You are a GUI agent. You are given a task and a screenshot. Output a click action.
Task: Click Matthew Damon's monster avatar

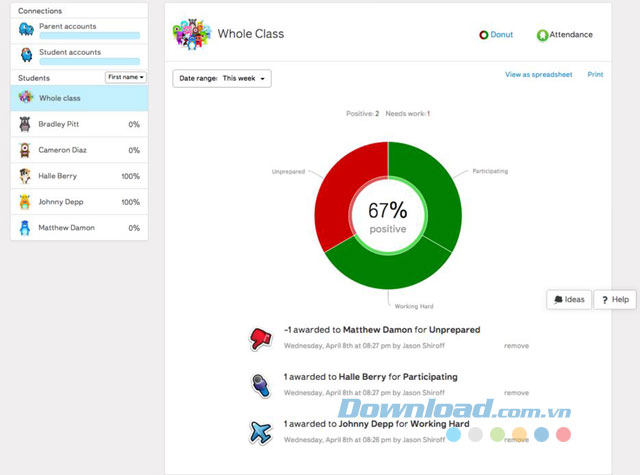pos(25,228)
